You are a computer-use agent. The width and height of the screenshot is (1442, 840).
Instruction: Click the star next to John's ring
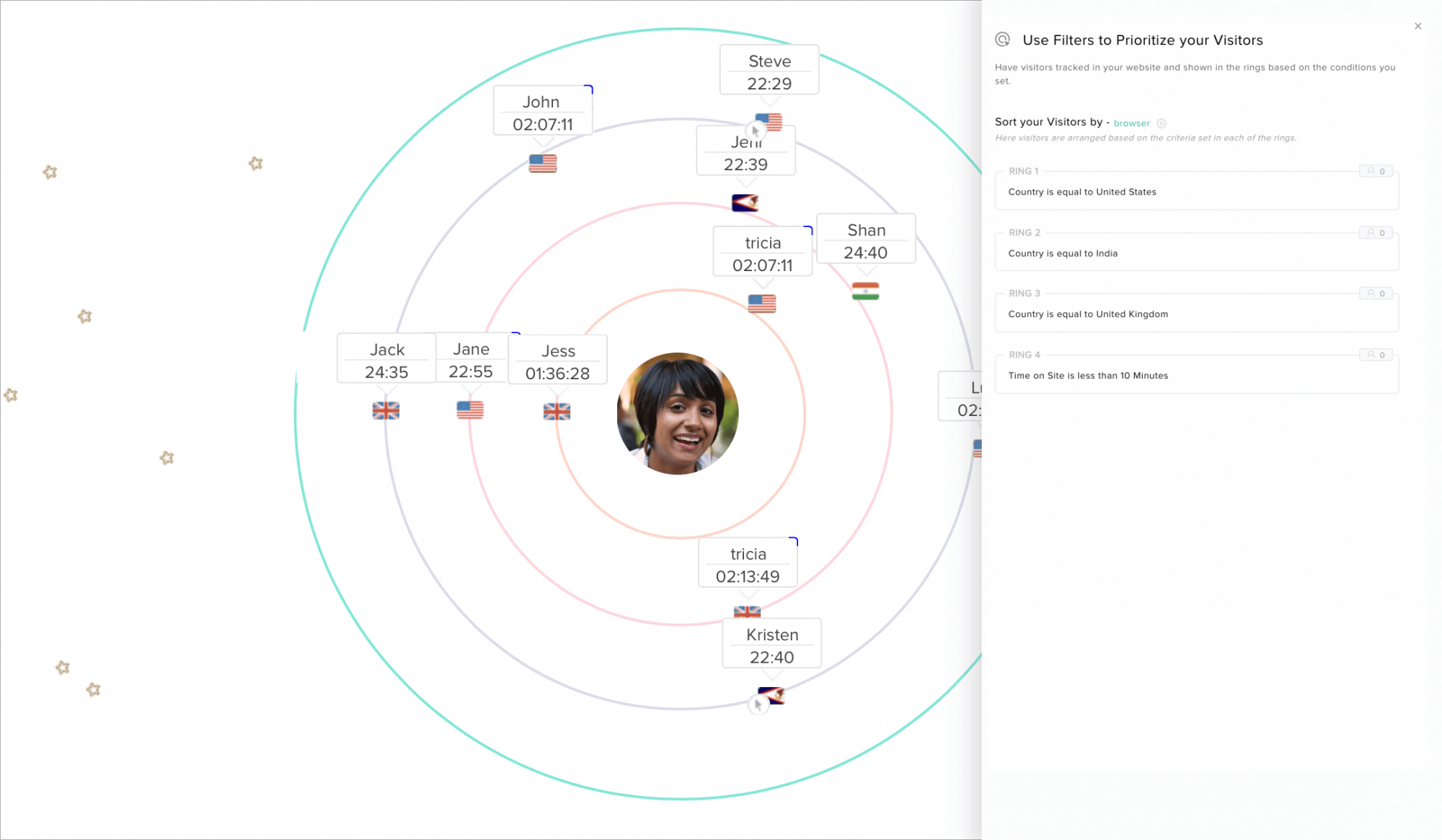click(255, 164)
